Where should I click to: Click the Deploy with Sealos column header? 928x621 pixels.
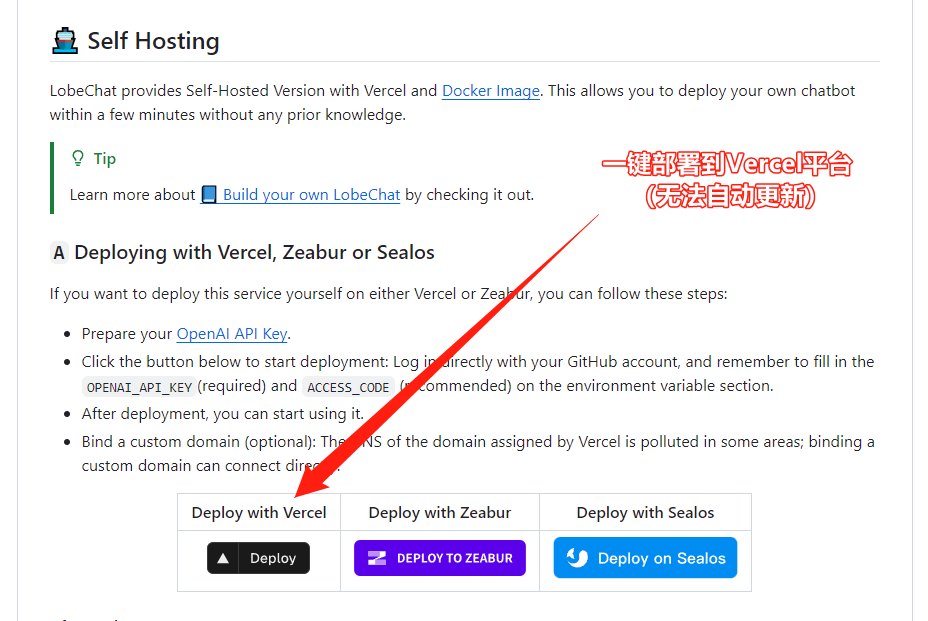pos(645,513)
